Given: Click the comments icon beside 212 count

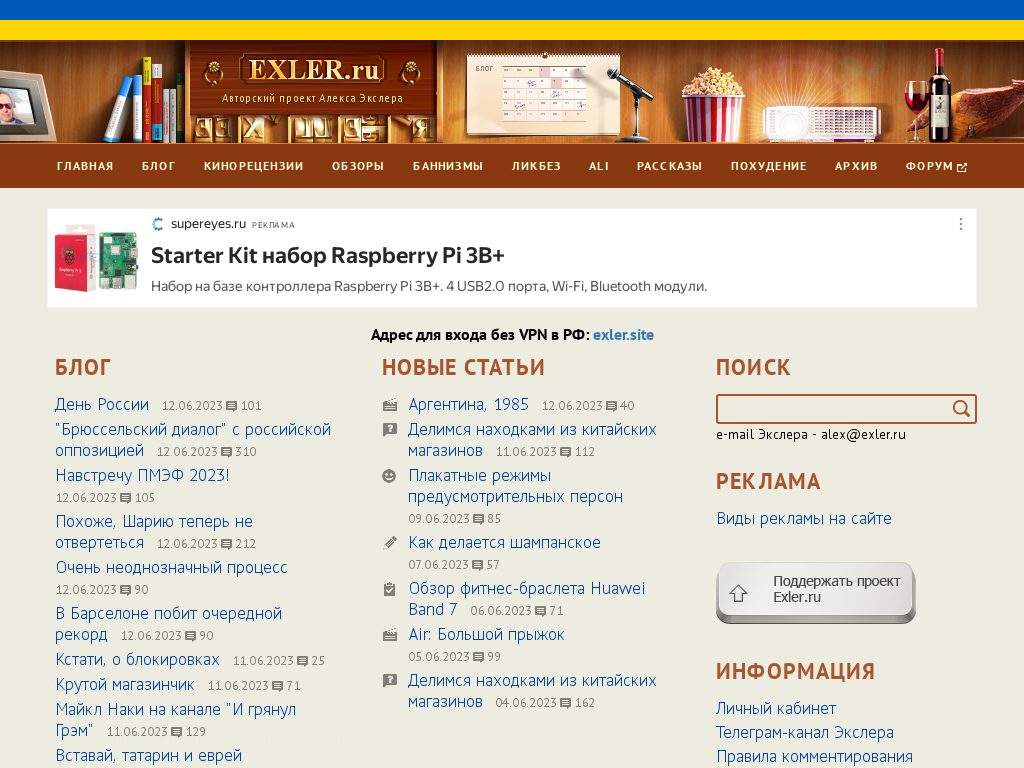Looking at the screenshot, I should pyautogui.click(x=226, y=544).
